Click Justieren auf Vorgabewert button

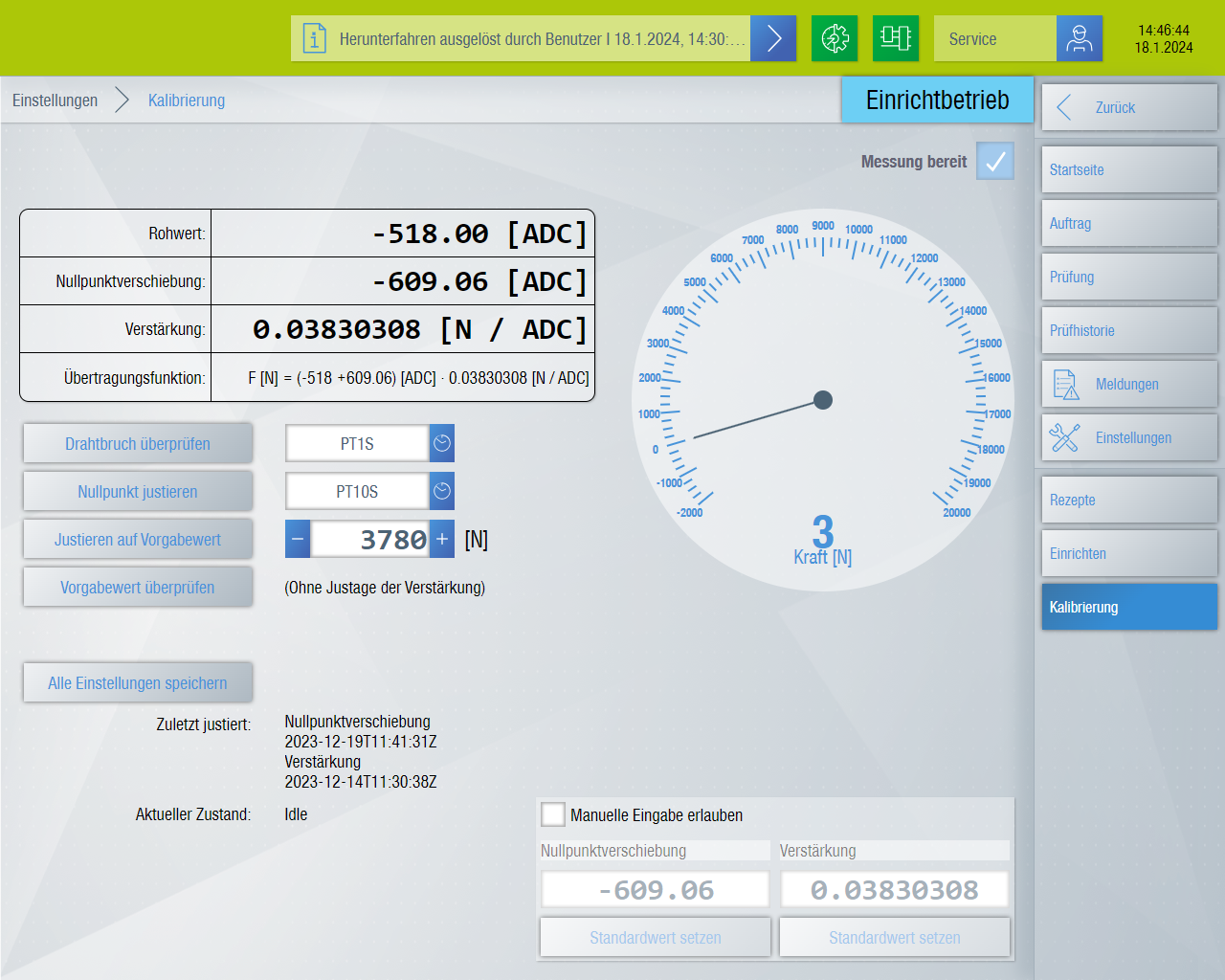[x=138, y=539]
